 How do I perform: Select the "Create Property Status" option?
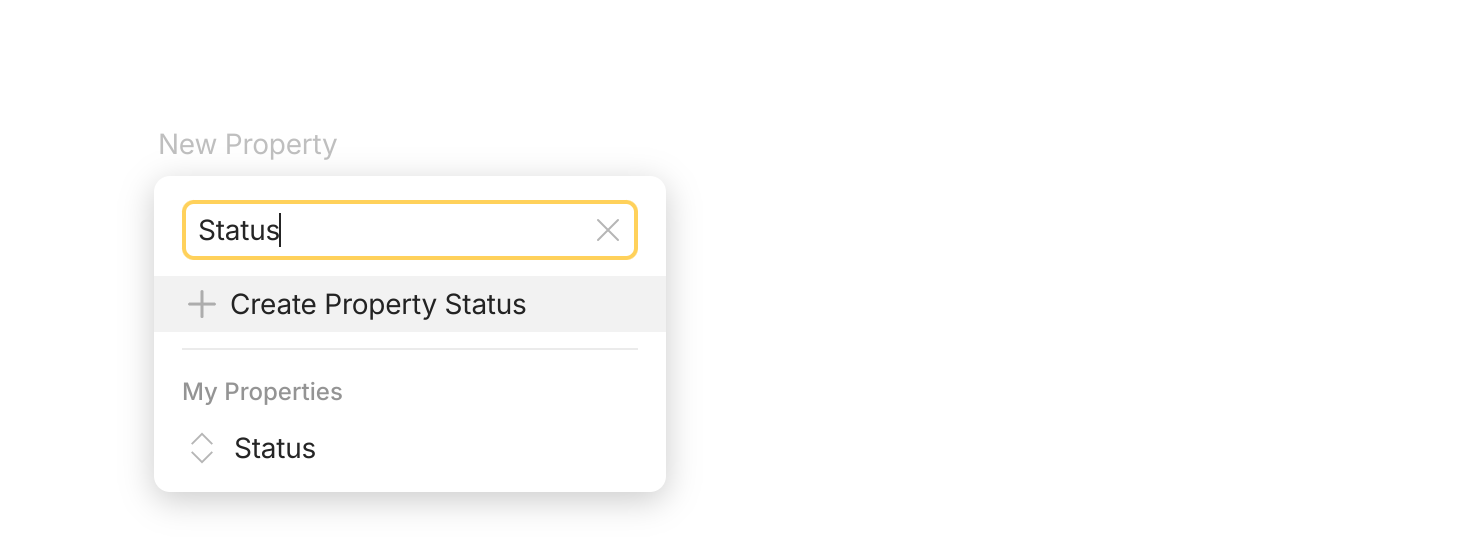(x=377, y=304)
